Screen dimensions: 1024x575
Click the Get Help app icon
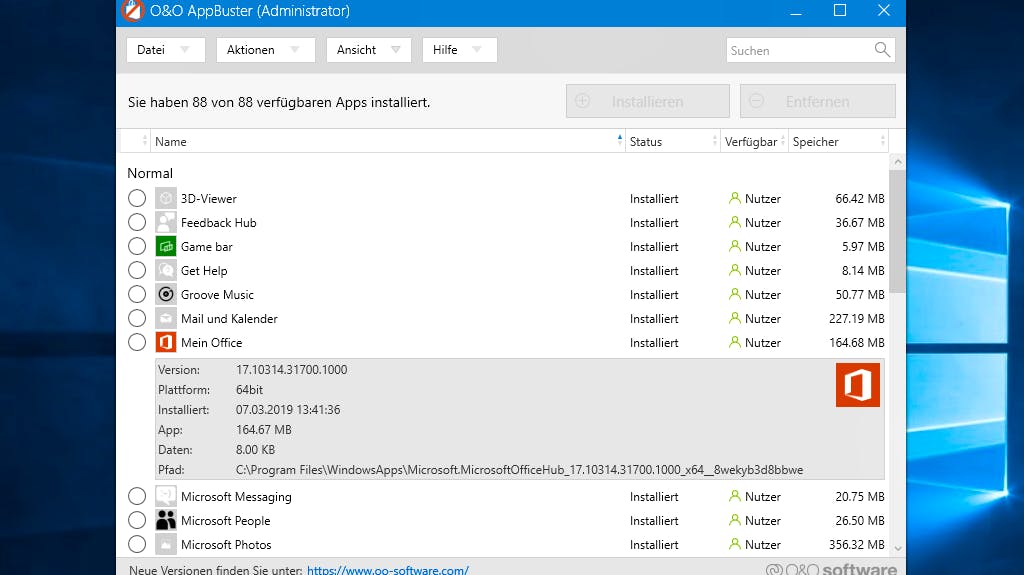(x=166, y=270)
